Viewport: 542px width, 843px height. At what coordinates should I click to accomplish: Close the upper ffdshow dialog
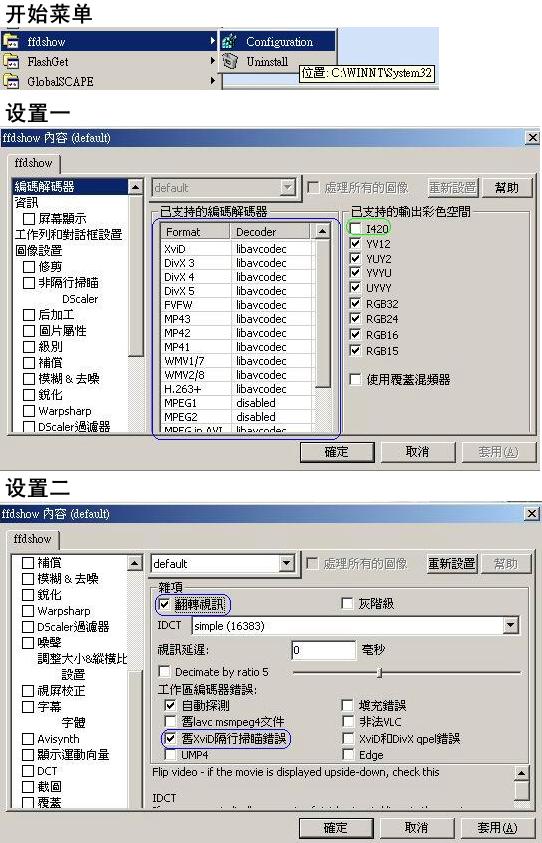point(532,138)
